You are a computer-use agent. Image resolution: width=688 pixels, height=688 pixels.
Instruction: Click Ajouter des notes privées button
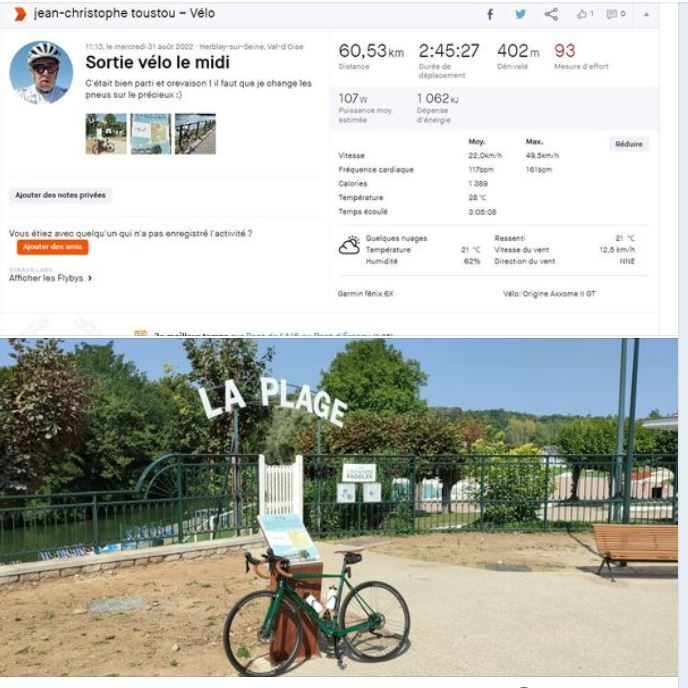pos(60,195)
